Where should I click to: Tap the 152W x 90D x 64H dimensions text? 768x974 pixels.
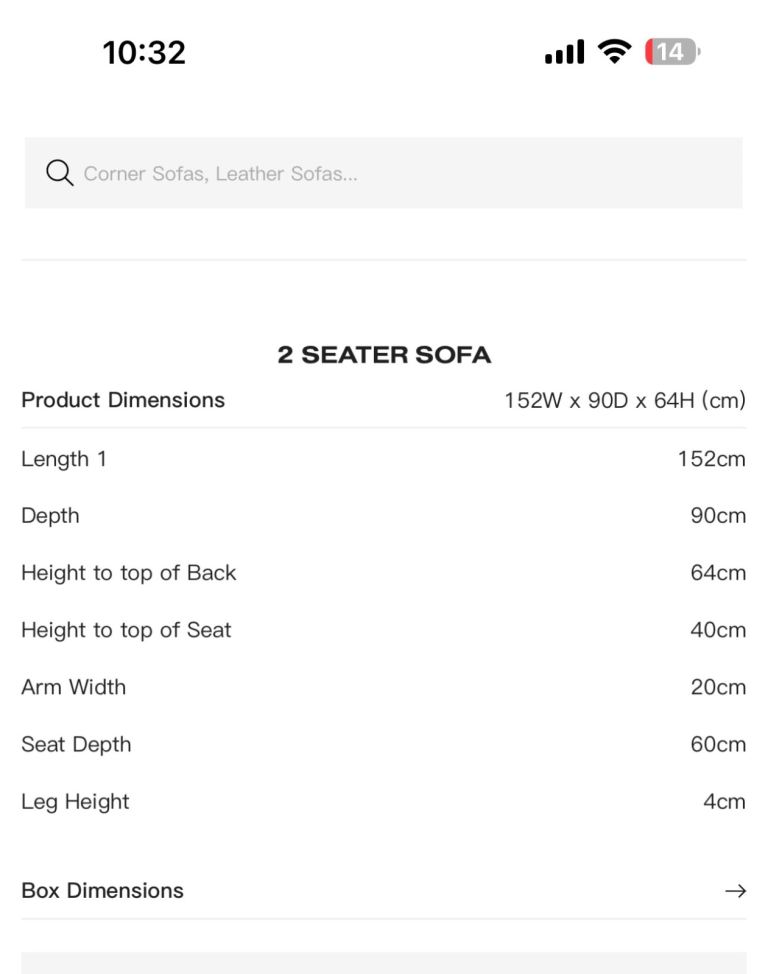click(625, 401)
